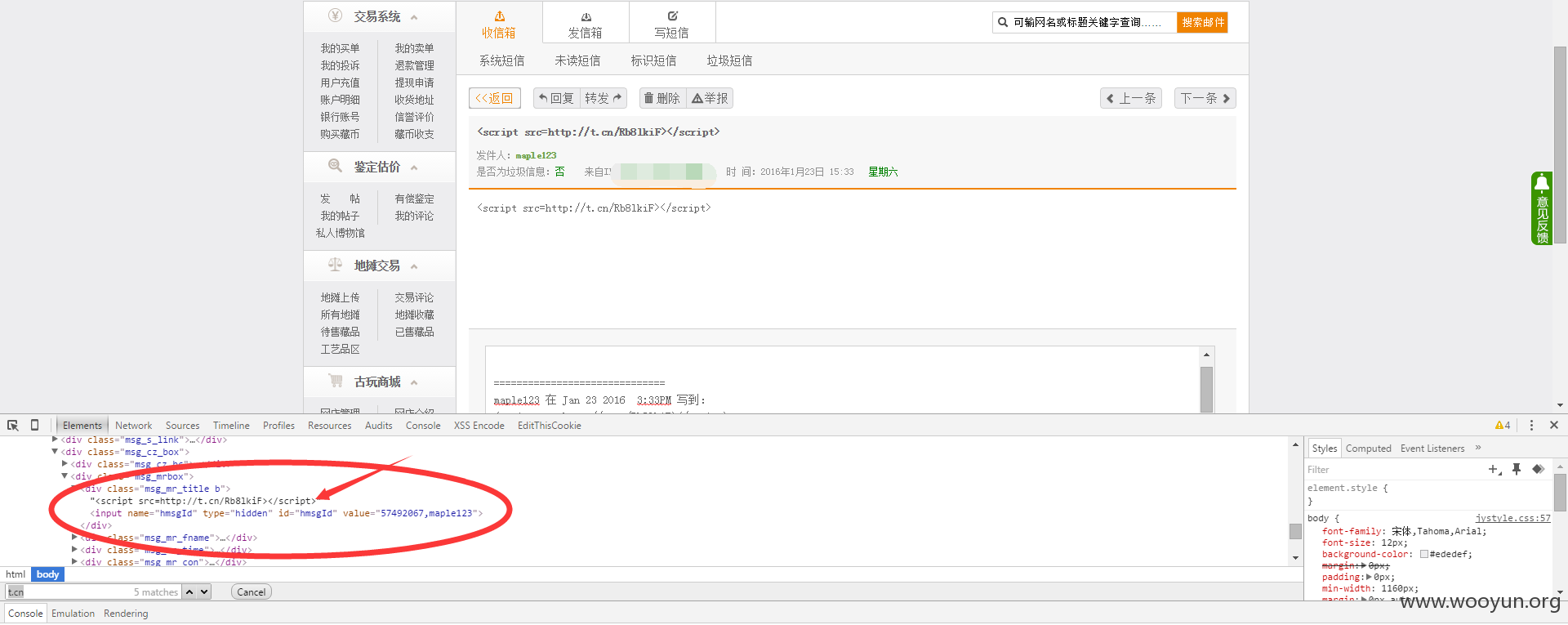The width and height of the screenshot is (1568, 625).
Task: Open the sender link maple123
Action: (x=536, y=155)
